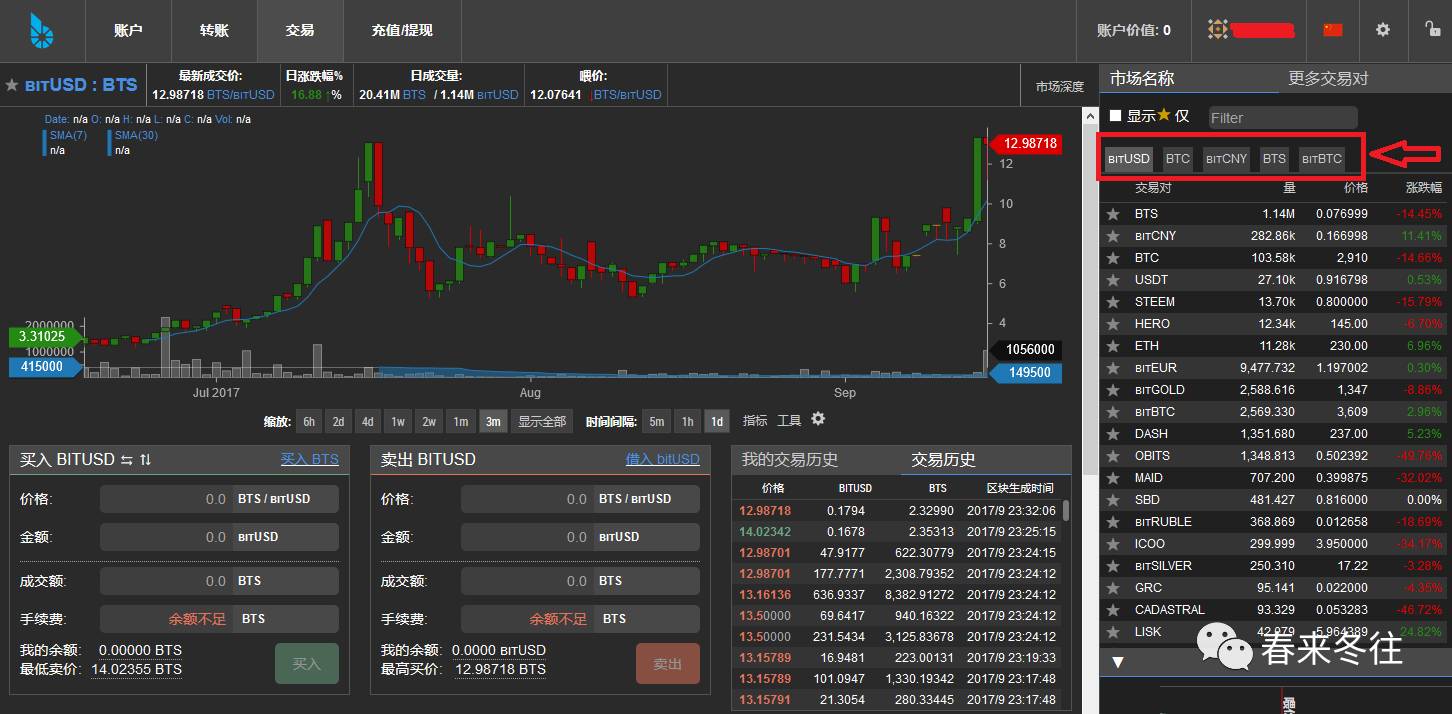Set chart interval to 1h
1452x714 pixels.
(x=687, y=421)
